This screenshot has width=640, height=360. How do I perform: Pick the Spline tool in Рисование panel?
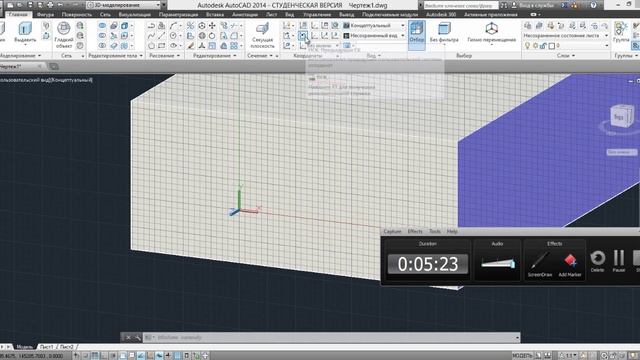pyautogui.click(x=151, y=36)
